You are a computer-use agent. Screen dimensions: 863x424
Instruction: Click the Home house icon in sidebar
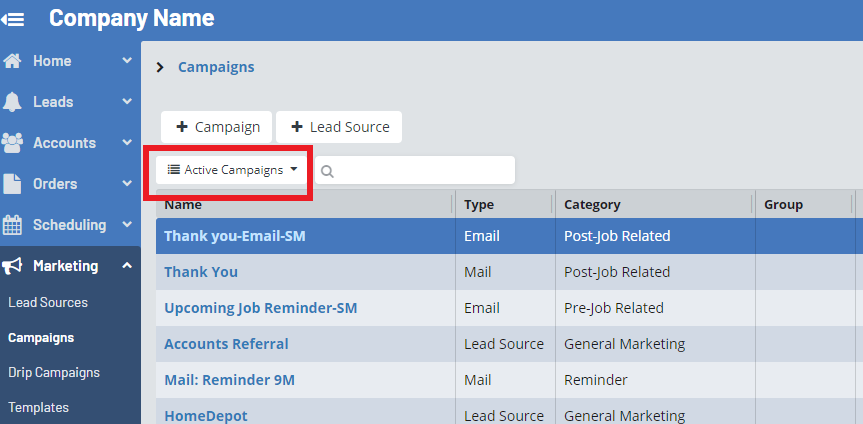click(13, 61)
